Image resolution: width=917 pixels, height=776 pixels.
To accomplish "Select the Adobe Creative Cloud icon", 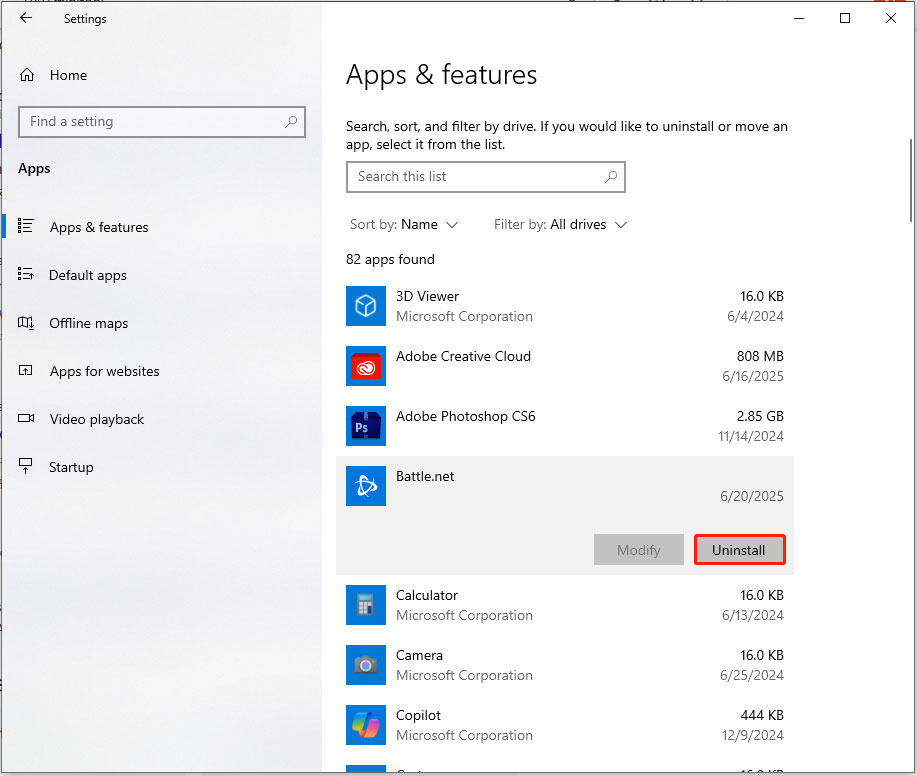I will [x=365, y=366].
